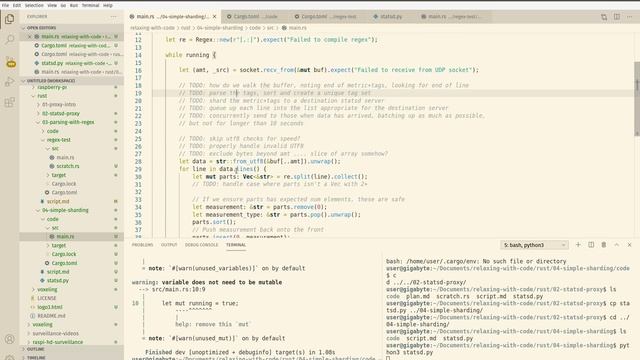
Task: Click into the right terminal pane
Action: (508, 306)
